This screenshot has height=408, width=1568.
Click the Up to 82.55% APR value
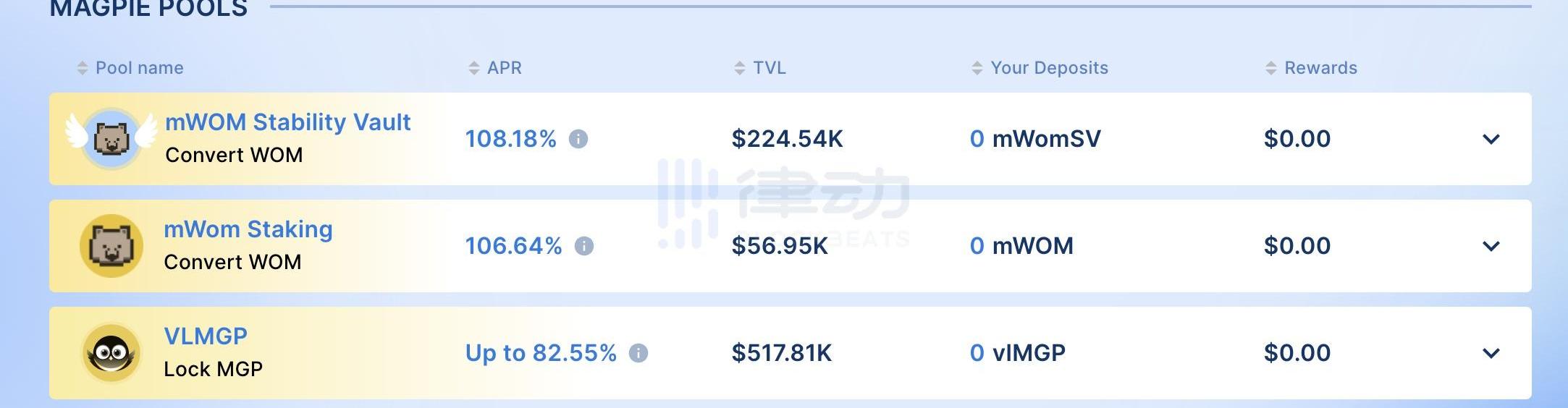tap(541, 353)
